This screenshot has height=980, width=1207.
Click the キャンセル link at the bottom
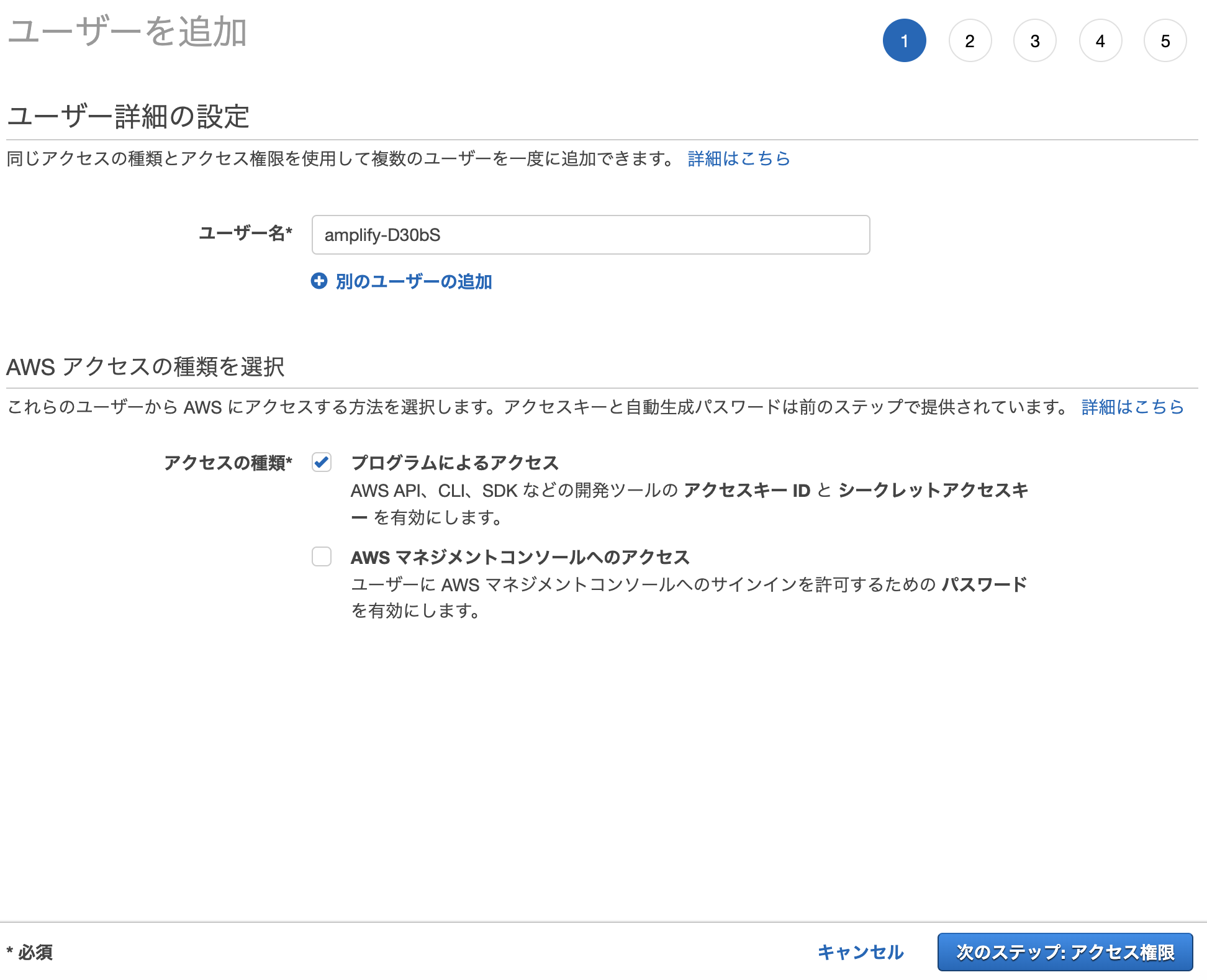point(861,952)
